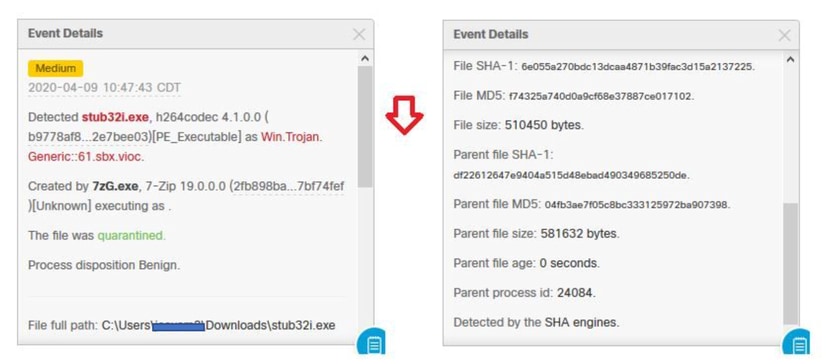Click the 7zG.exe parent process name

[x=115, y=187]
